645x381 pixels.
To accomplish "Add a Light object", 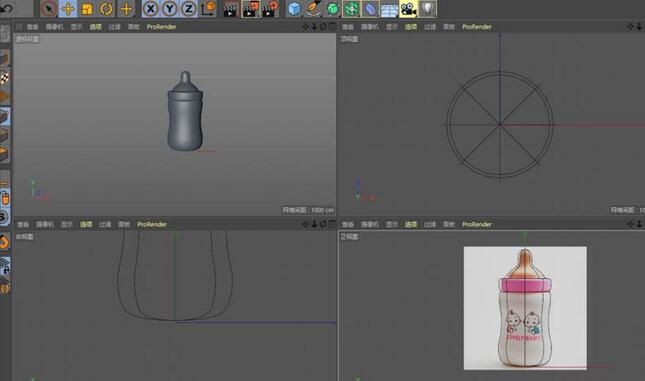I will (x=428, y=9).
